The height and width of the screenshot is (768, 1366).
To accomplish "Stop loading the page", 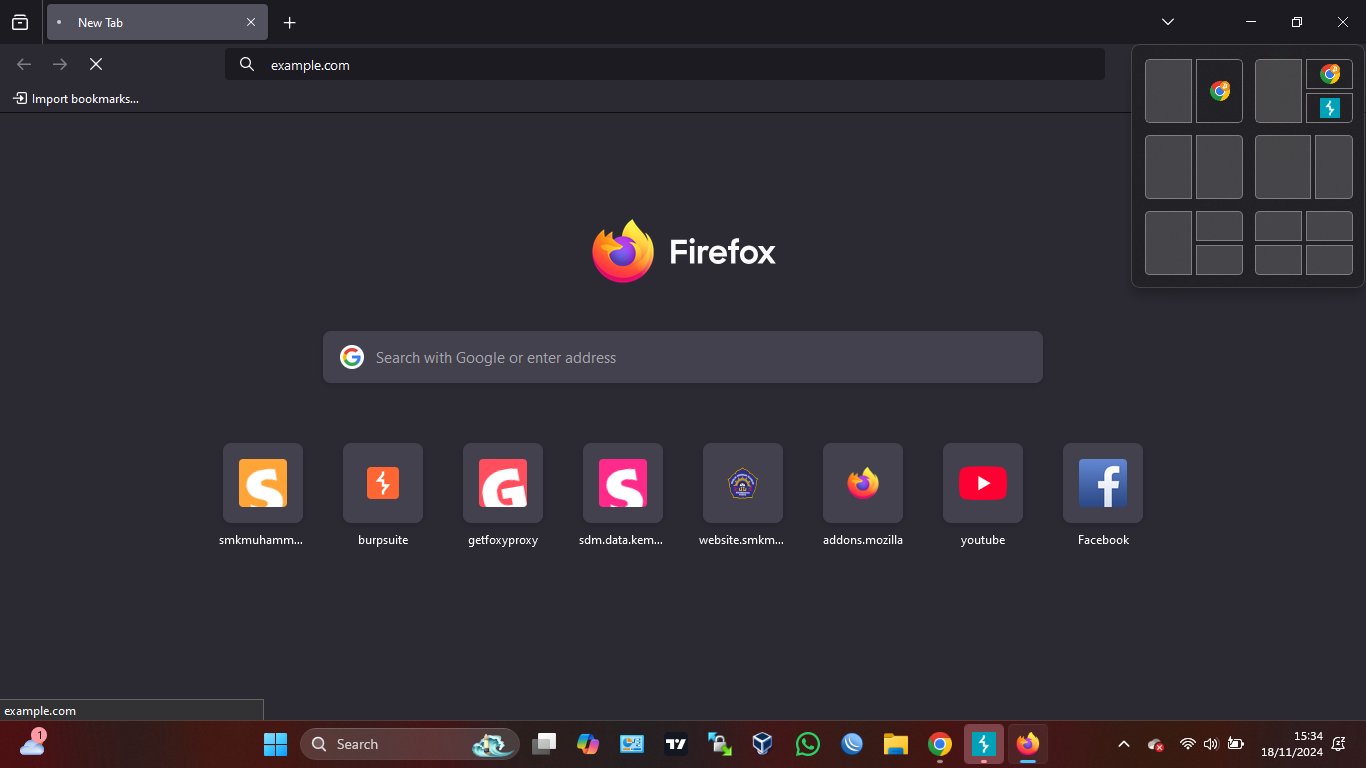I will (96, 64).
